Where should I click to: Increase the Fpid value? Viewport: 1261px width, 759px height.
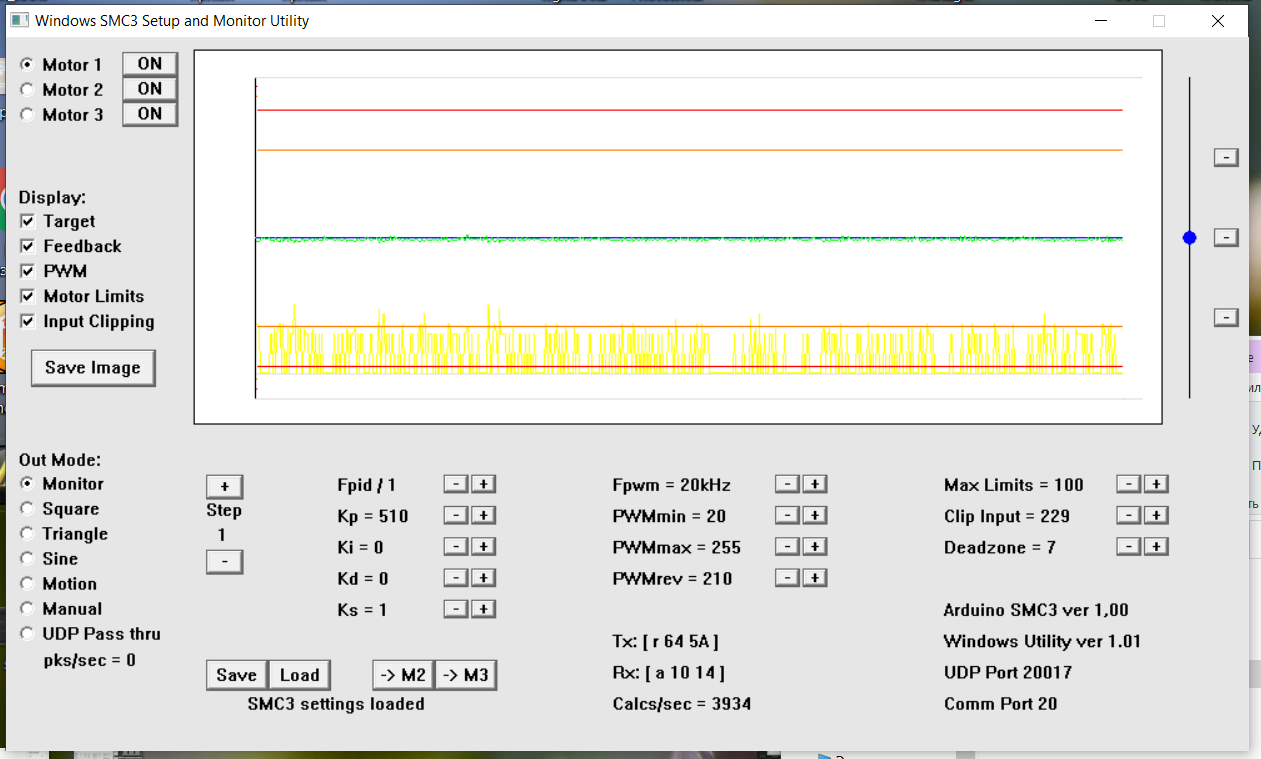pos(484,484)
